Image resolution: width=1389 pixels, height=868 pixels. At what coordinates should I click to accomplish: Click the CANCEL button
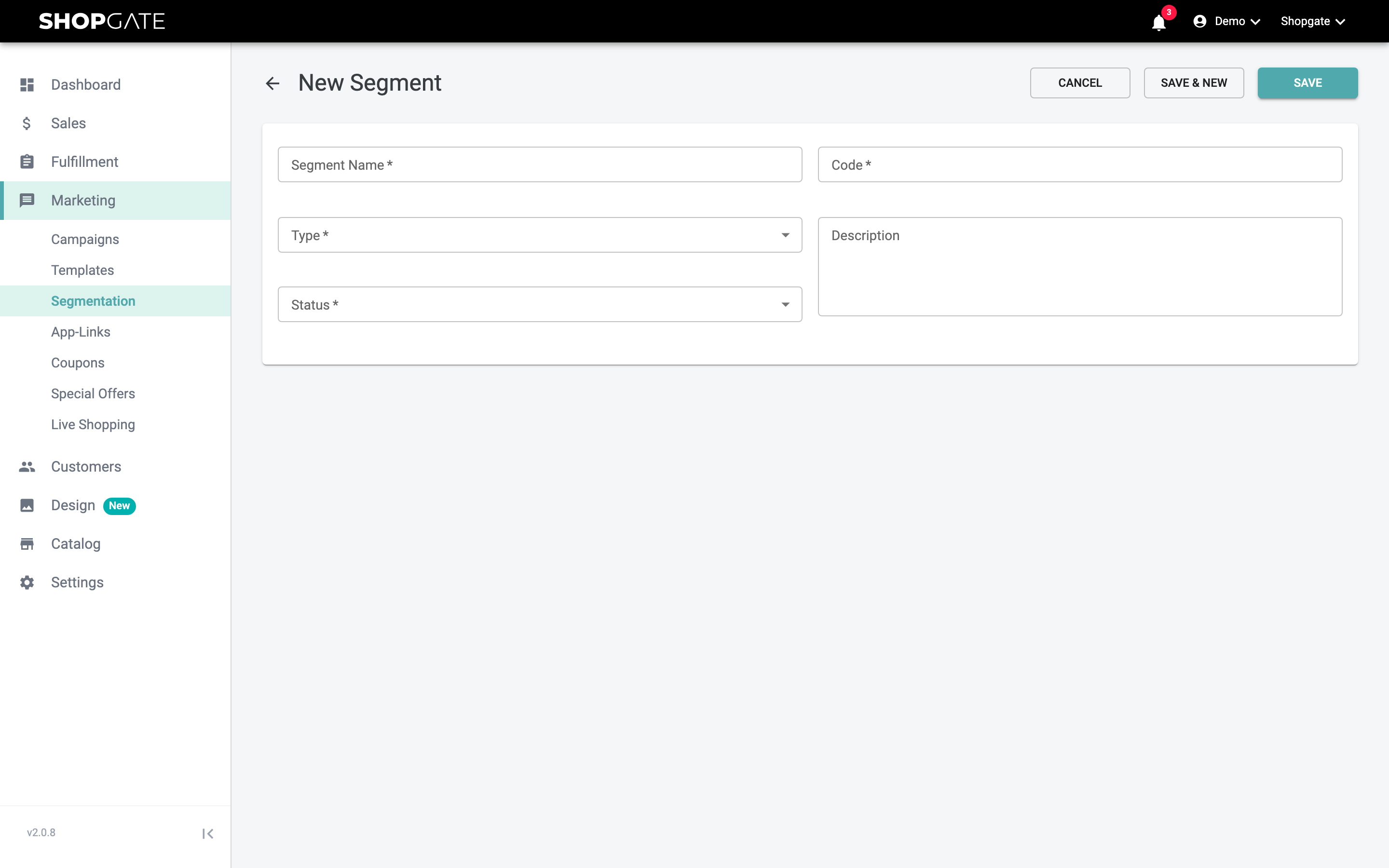[x=1080, y=82]
